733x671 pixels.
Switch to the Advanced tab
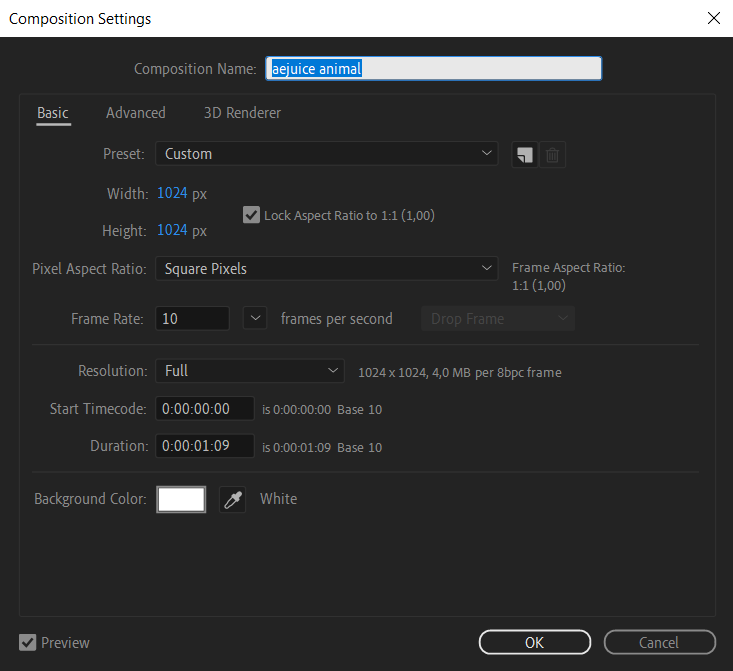(x=136, y=113)
